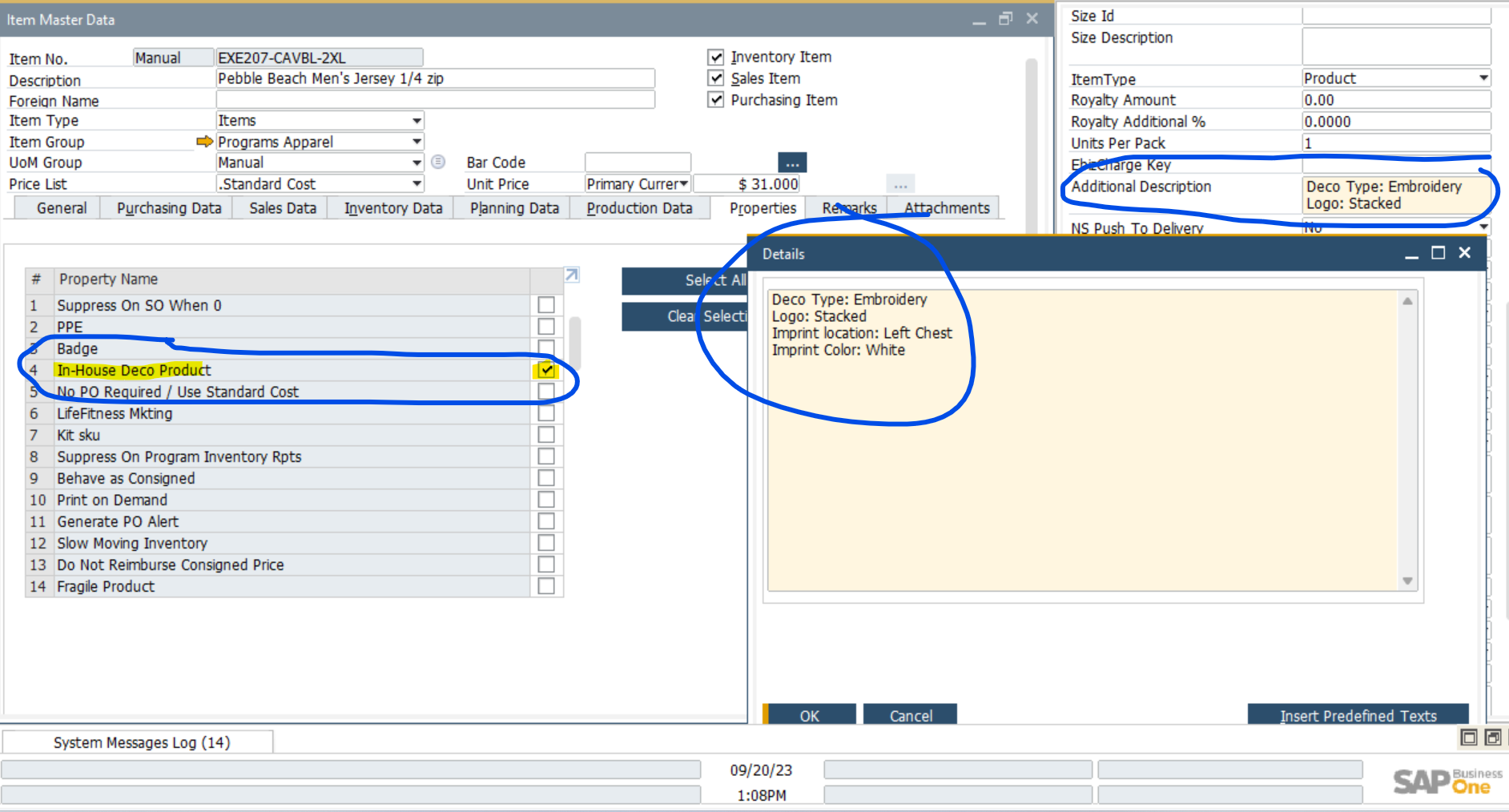
Task: Restore the Item Master Data window
Action: 1006,18
